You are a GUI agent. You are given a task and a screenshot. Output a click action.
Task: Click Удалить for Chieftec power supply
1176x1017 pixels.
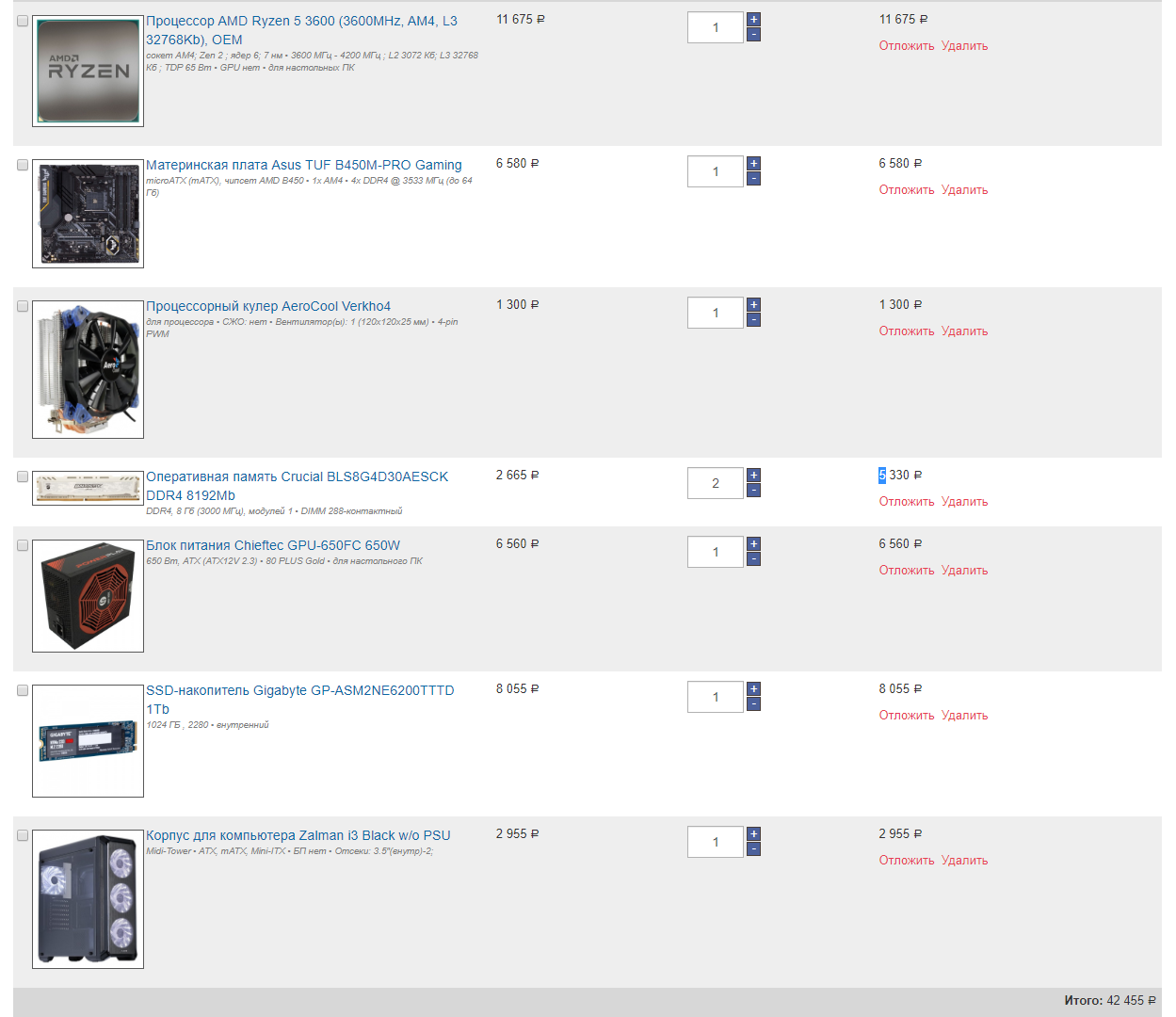tap(965, 571)
